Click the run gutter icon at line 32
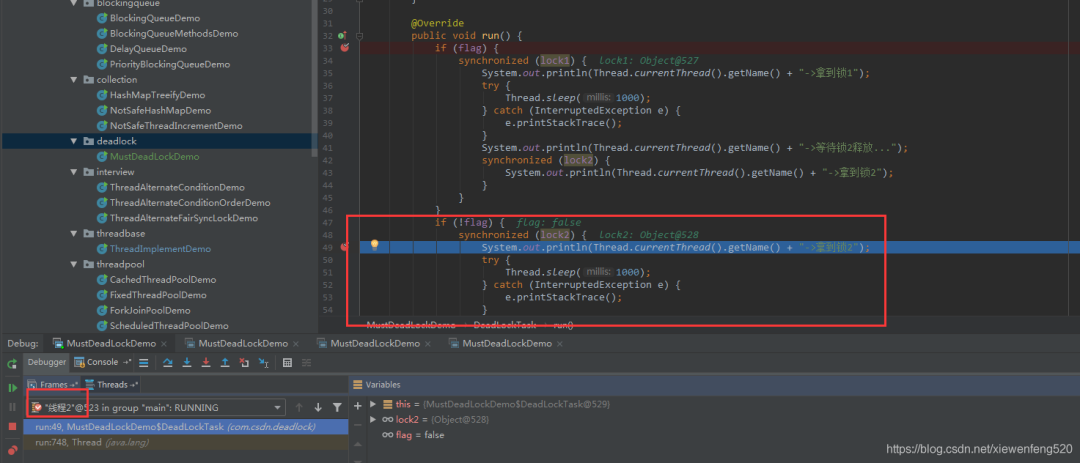Screen dimensions: 1080x463 point(342,35)
